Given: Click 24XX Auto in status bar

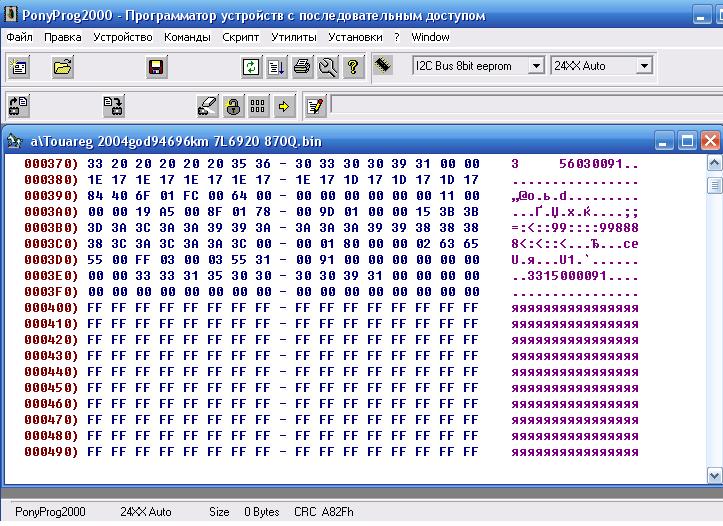Looking at the screenshot, I should pos(146,512).
